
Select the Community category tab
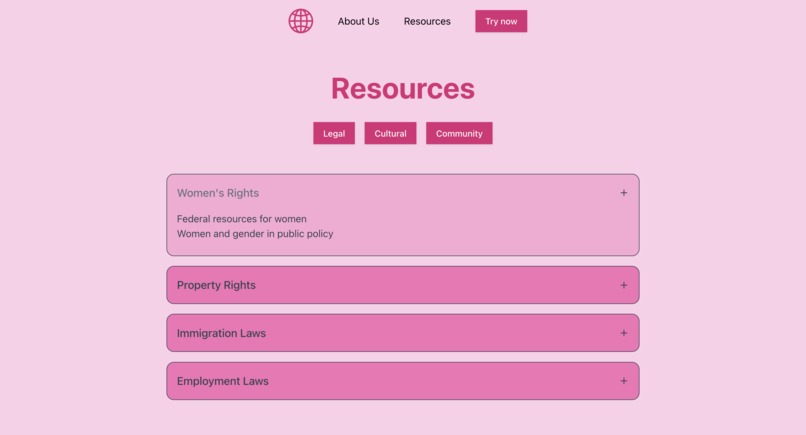(459, 133)
